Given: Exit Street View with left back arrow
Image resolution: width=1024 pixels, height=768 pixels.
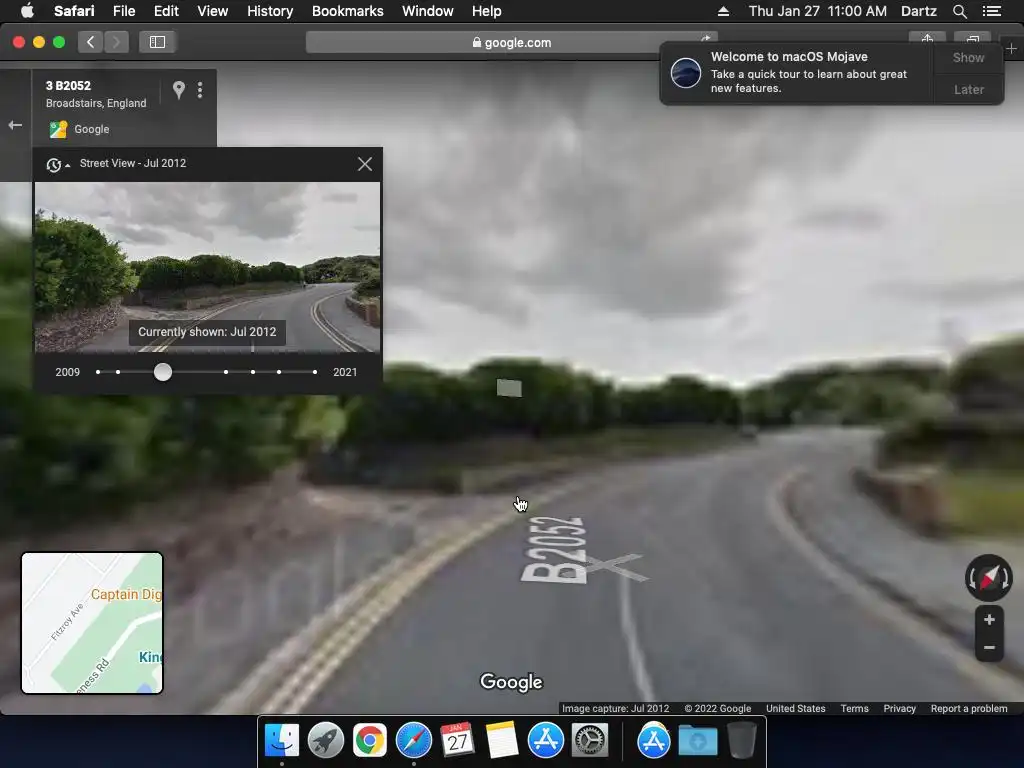Looking at the screenshot, I should click(15, 125).
